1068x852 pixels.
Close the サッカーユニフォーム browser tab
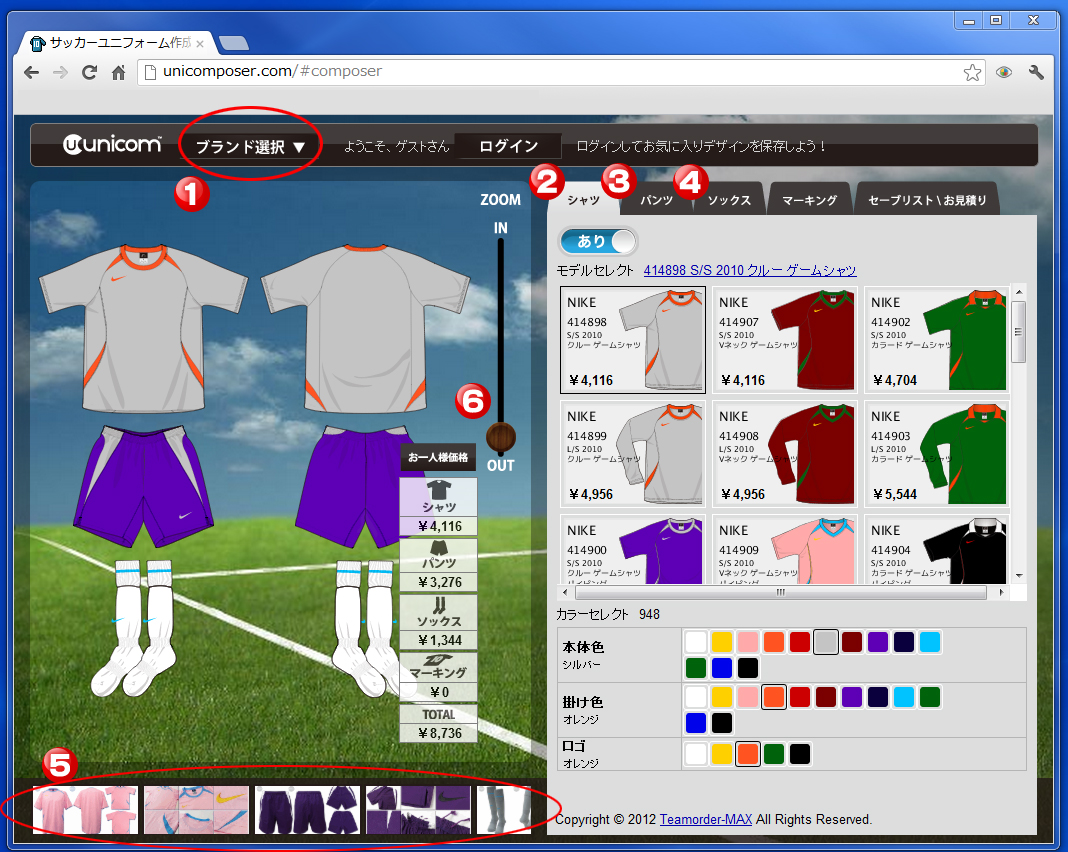(200, 44)
